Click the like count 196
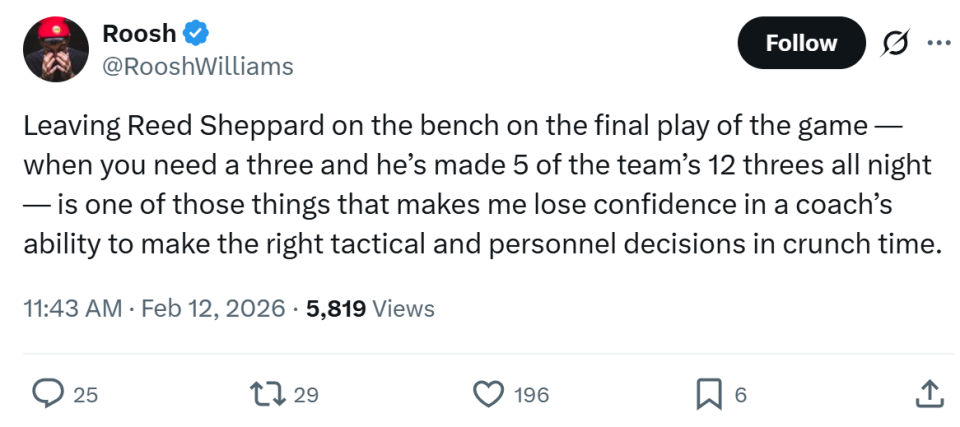Viewport: 960px width, 427px height. 531,395
